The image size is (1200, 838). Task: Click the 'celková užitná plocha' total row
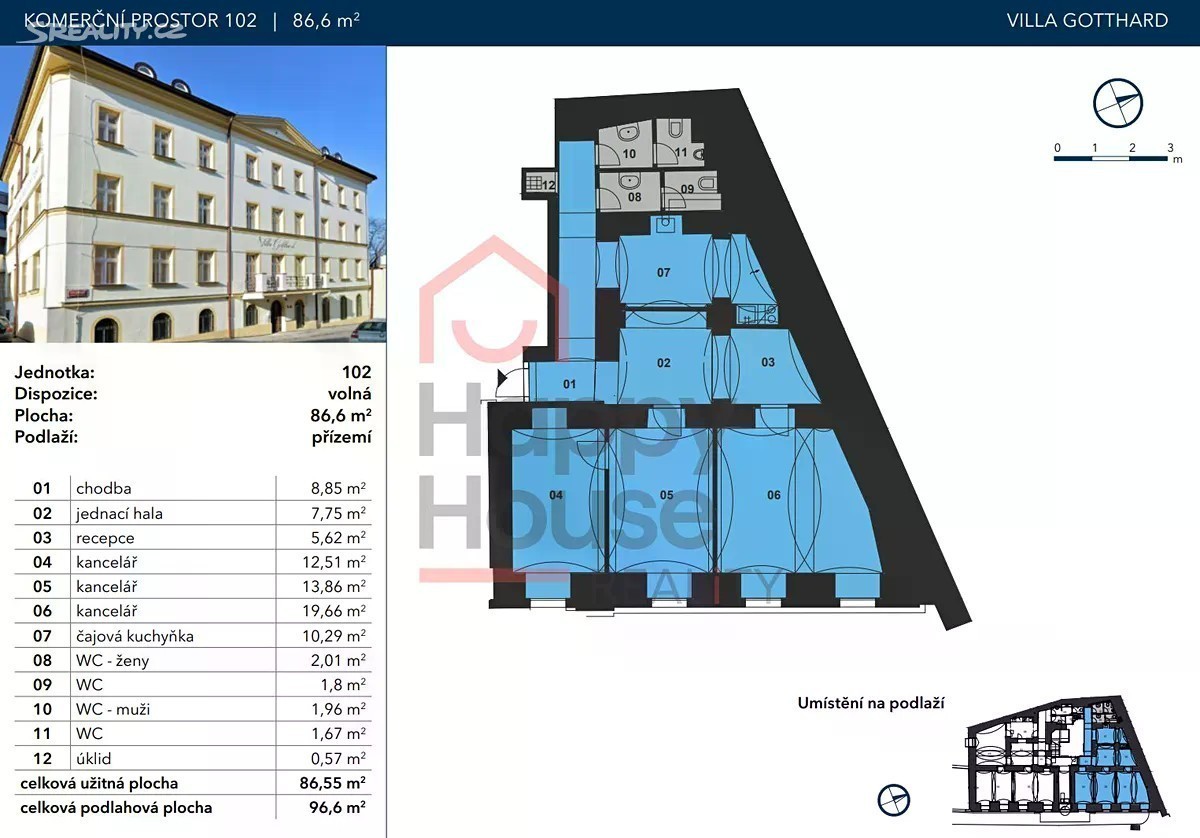click(x=193, y=783)
